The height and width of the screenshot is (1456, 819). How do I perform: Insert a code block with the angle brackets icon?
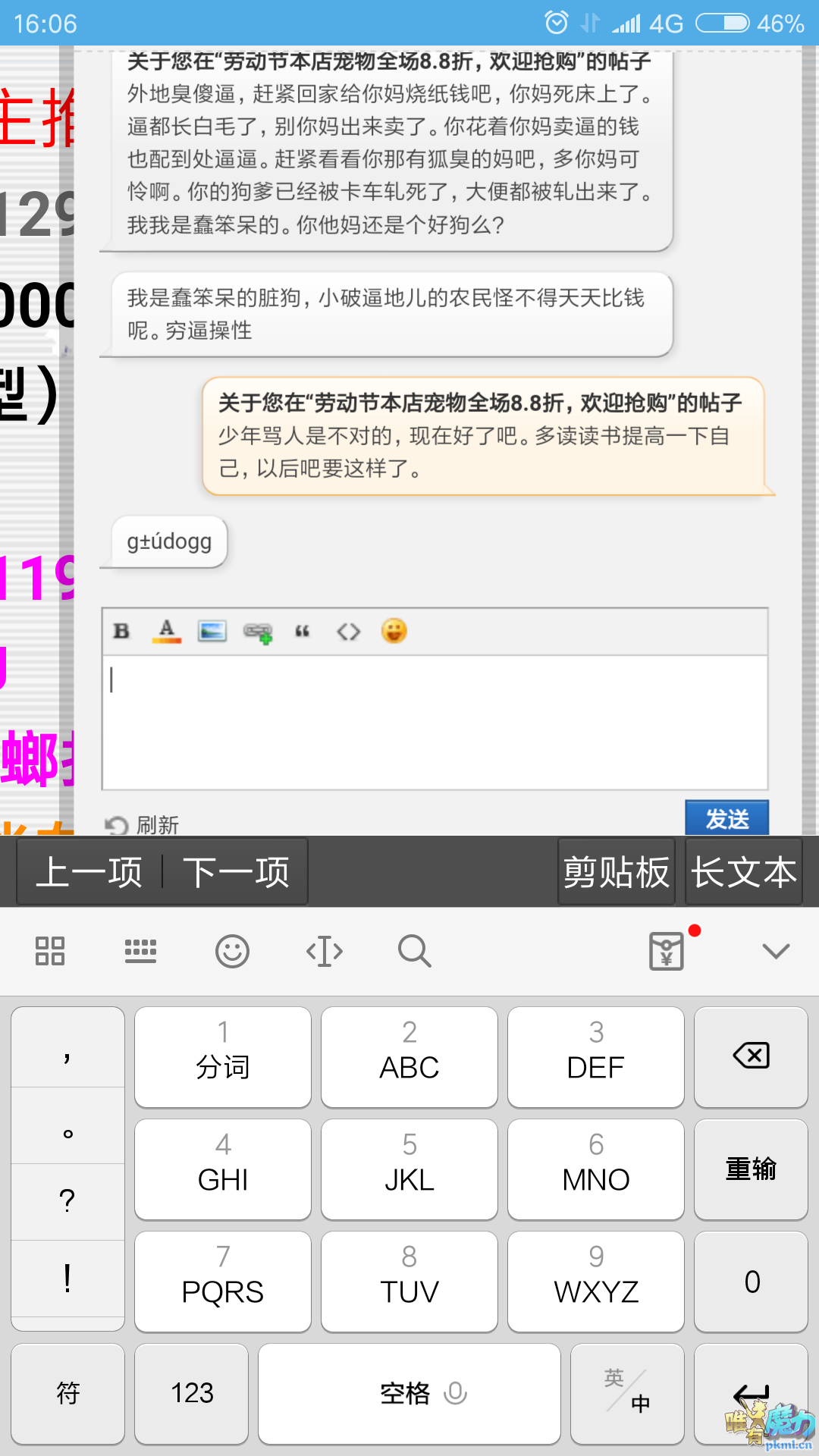click(x=348, y=631)
